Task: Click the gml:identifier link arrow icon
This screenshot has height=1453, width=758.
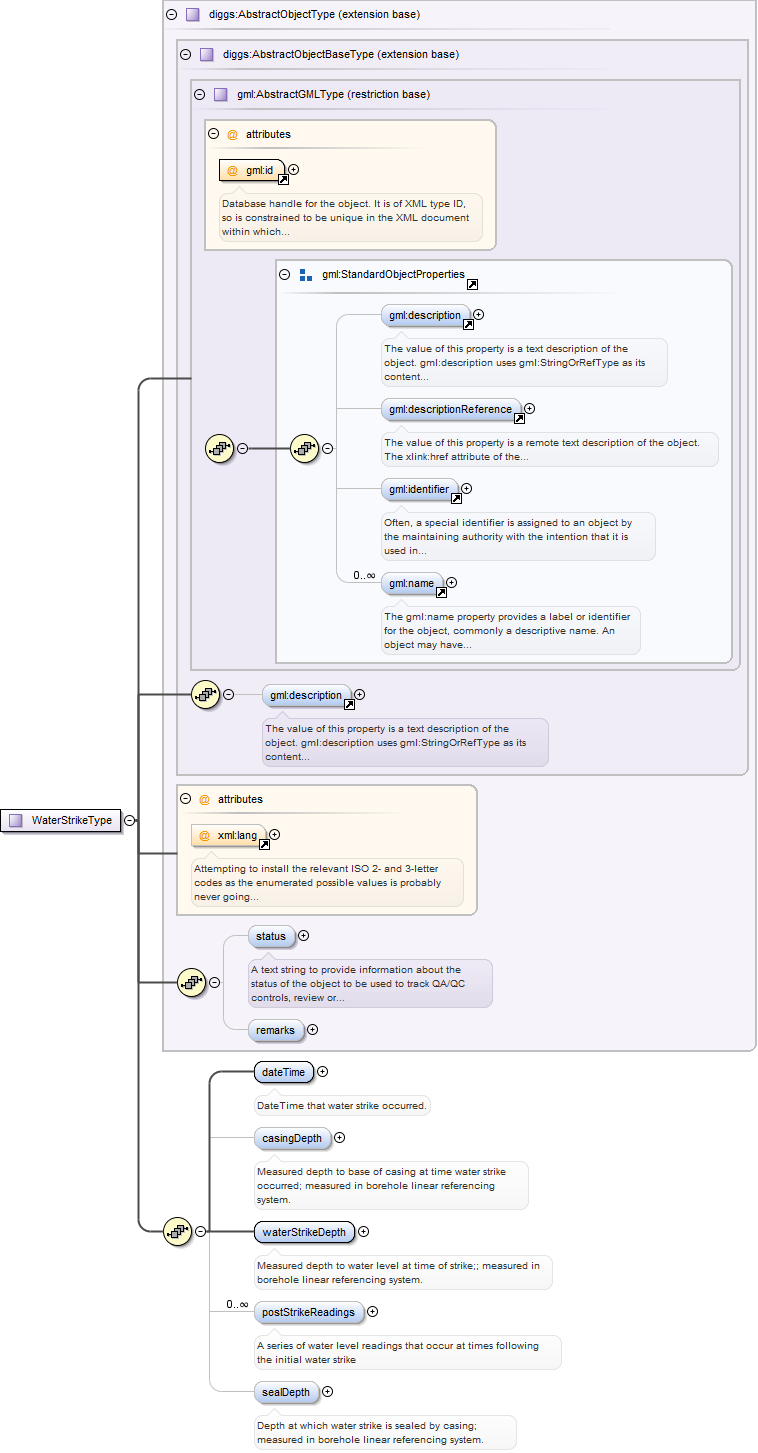Action: 456,498
